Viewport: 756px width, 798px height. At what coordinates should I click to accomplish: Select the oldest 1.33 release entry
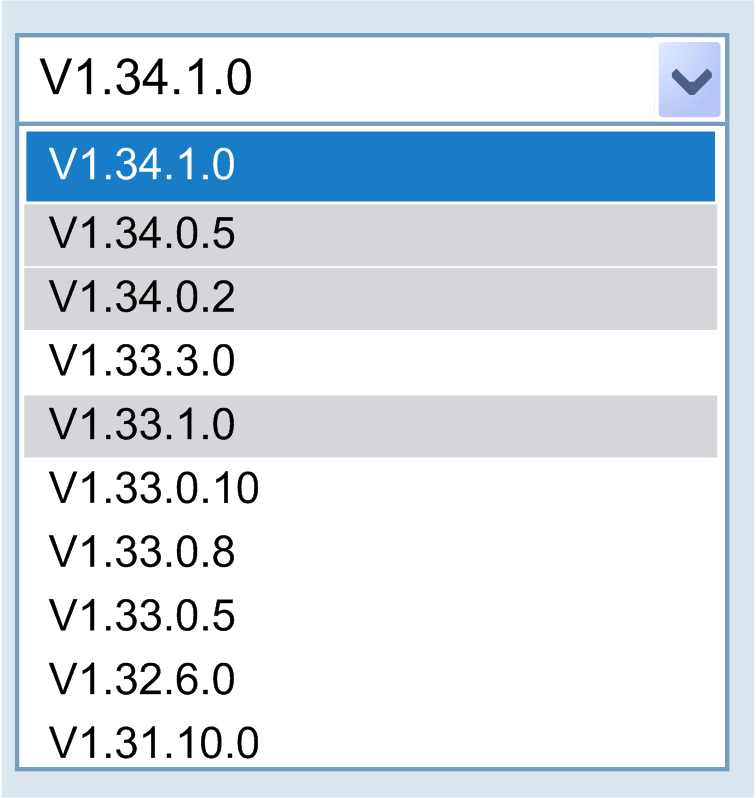click(370, 617)
